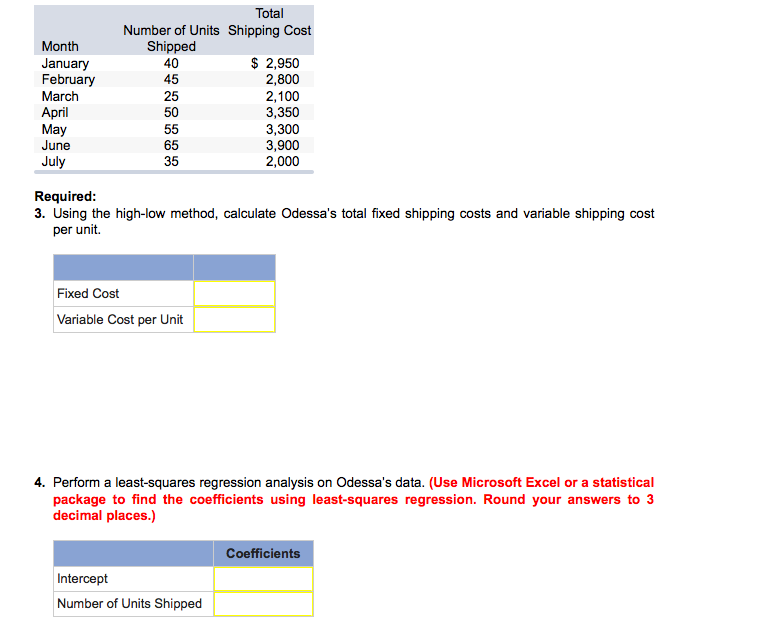The width and height of the screenshot is (757, 644).
Task: Click the 25 units shipped cell
Action: (x=171, y=96)
